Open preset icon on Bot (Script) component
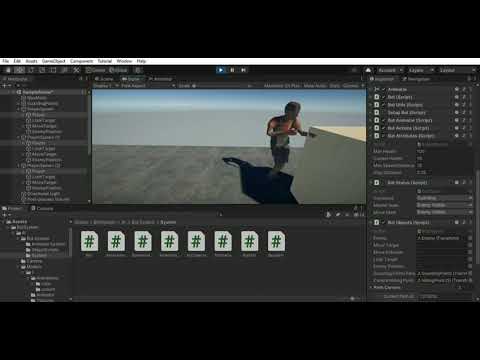 click(464, 97)
